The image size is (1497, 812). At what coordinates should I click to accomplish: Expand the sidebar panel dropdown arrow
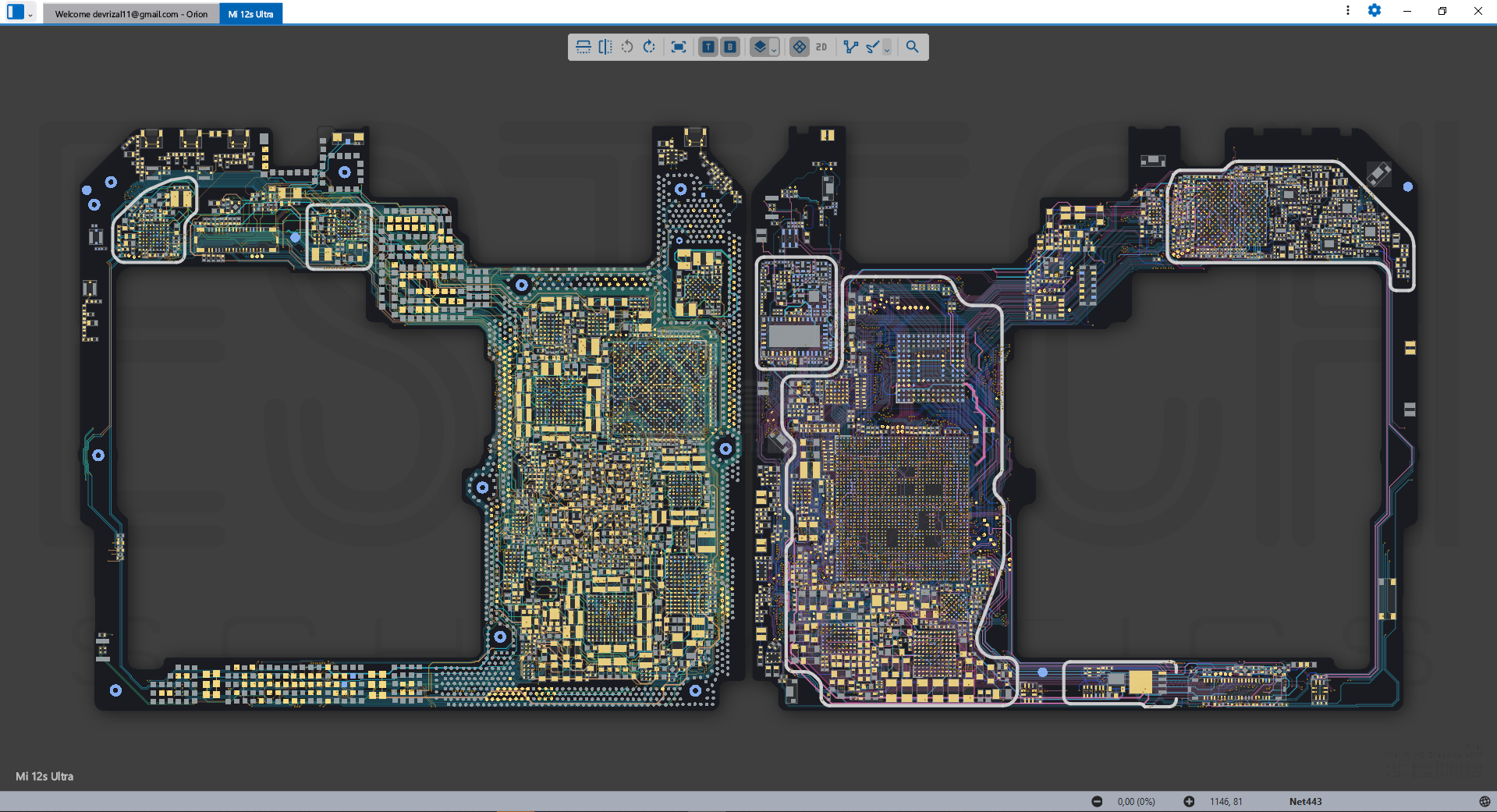click(x=30, y=14)
